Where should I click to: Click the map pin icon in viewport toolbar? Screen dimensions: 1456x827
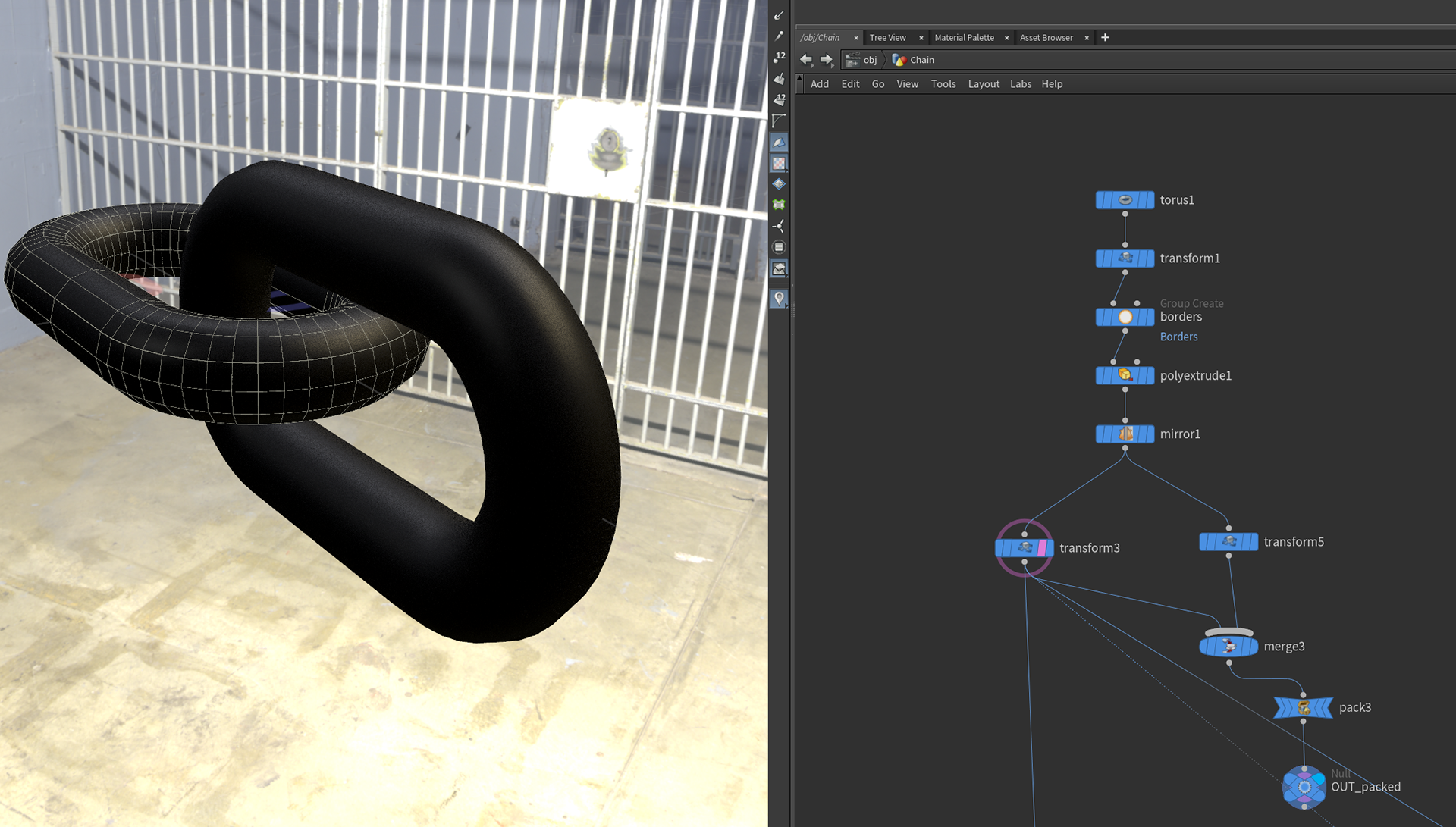[x=779, y=299]
